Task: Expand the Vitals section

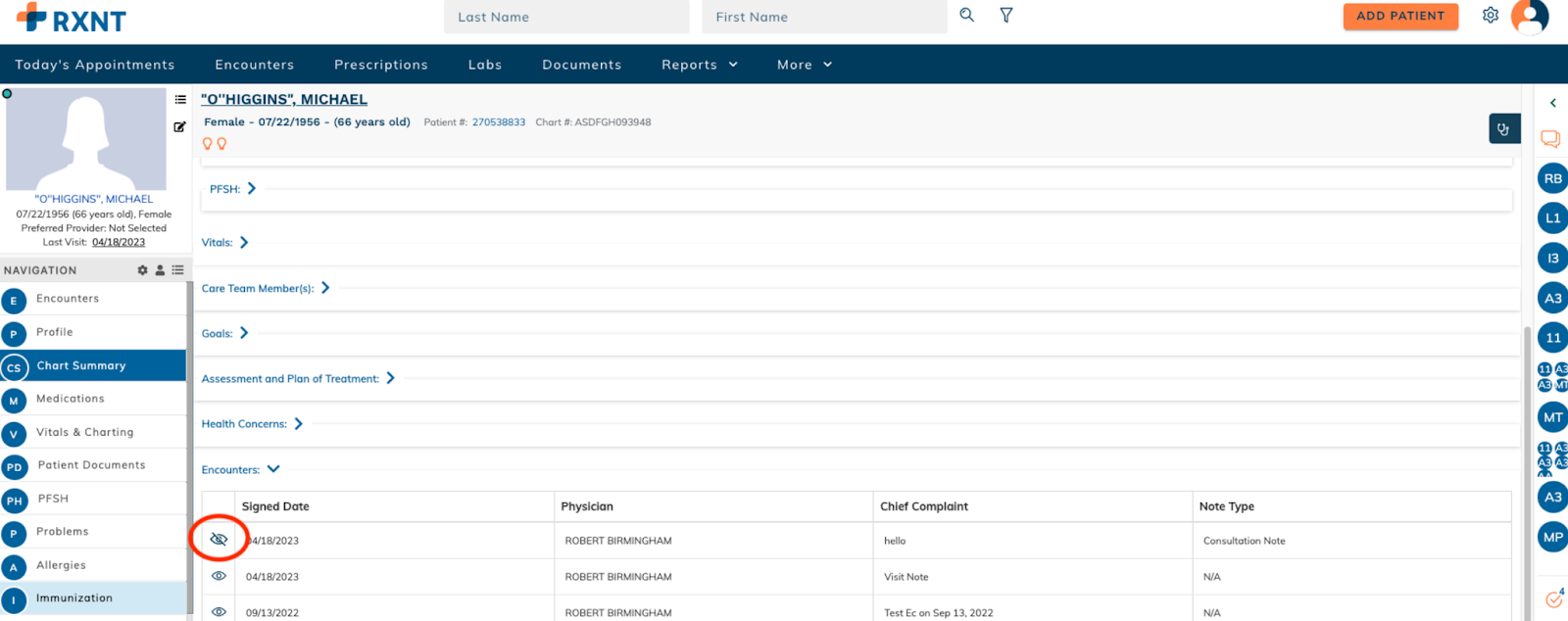Action: pos(244,243)
